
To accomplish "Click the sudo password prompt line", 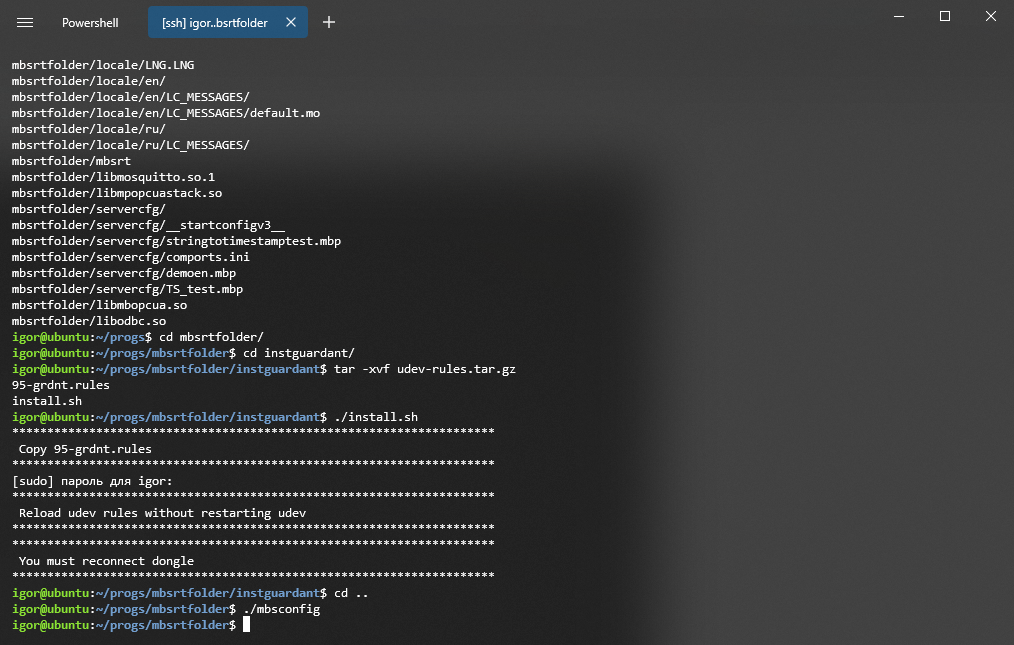I will click(x=90, y=480).
